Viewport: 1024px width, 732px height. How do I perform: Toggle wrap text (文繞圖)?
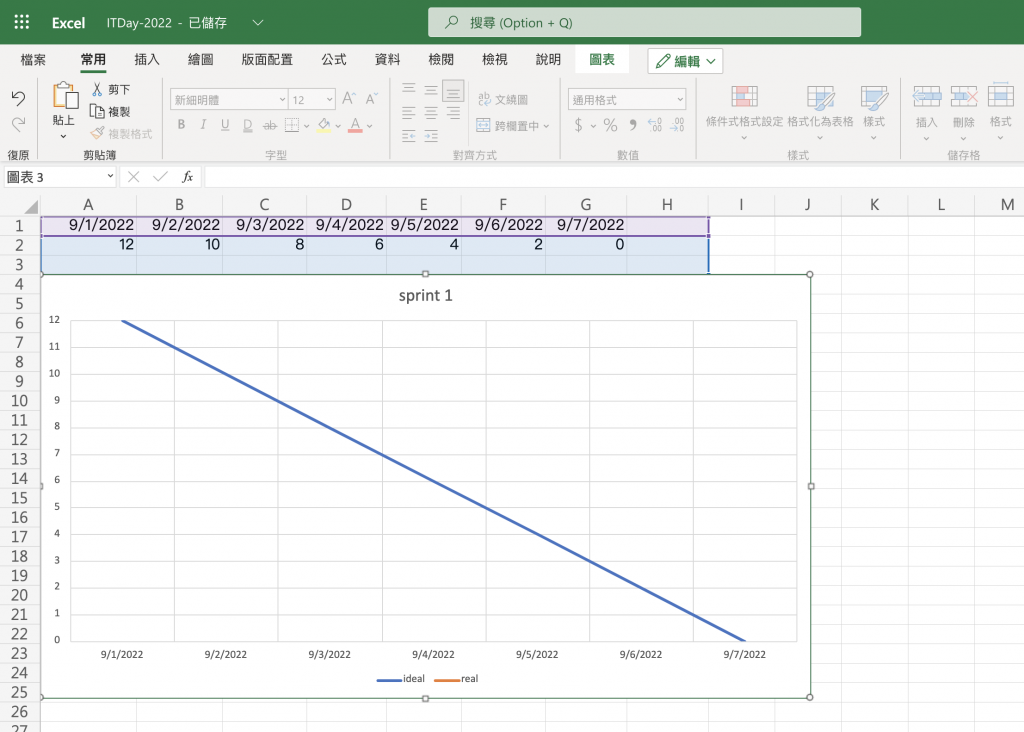click(x=503, y=99)
